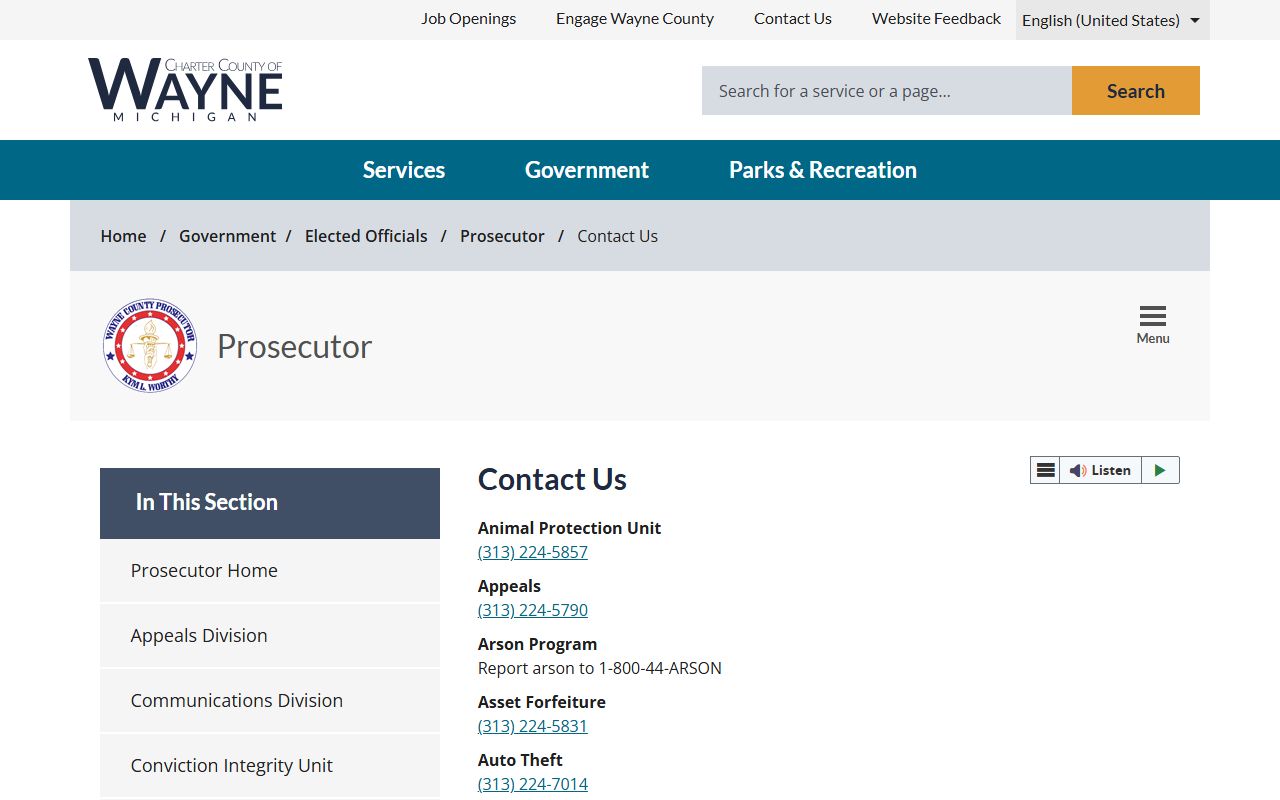This screenshot has width=1280, height=800.
Task: Click the Prosecutor page heading
Action: click(x=294, y=346)
